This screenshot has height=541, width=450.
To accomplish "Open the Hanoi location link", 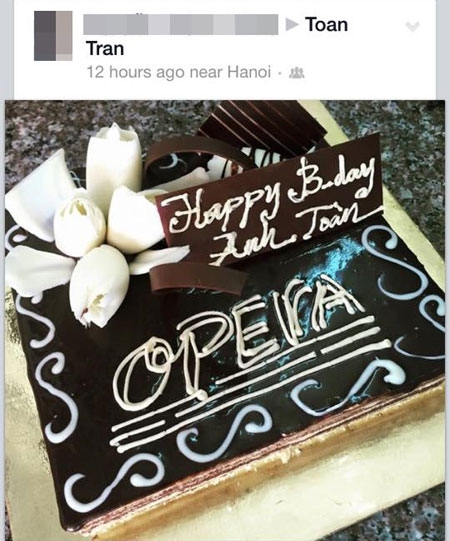I will click(248, 72).
